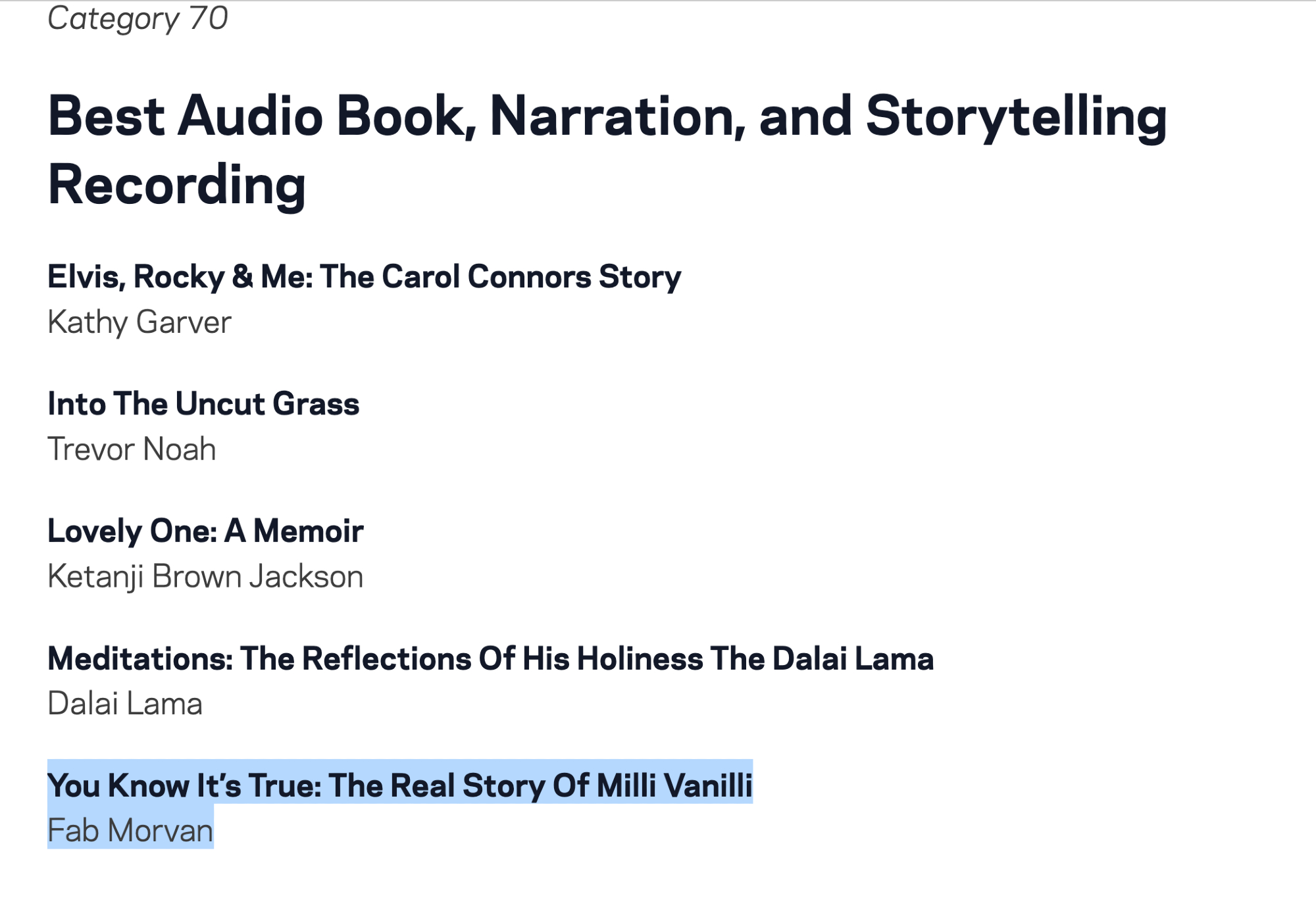Click the word Memoir in Lovely One

308,531
